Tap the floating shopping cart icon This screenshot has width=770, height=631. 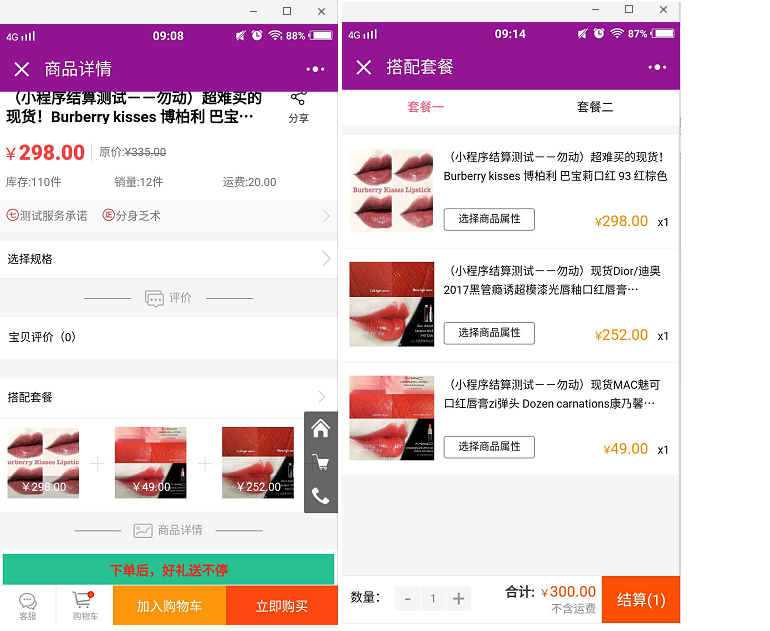pyautogui.click(x=321, y=462)
